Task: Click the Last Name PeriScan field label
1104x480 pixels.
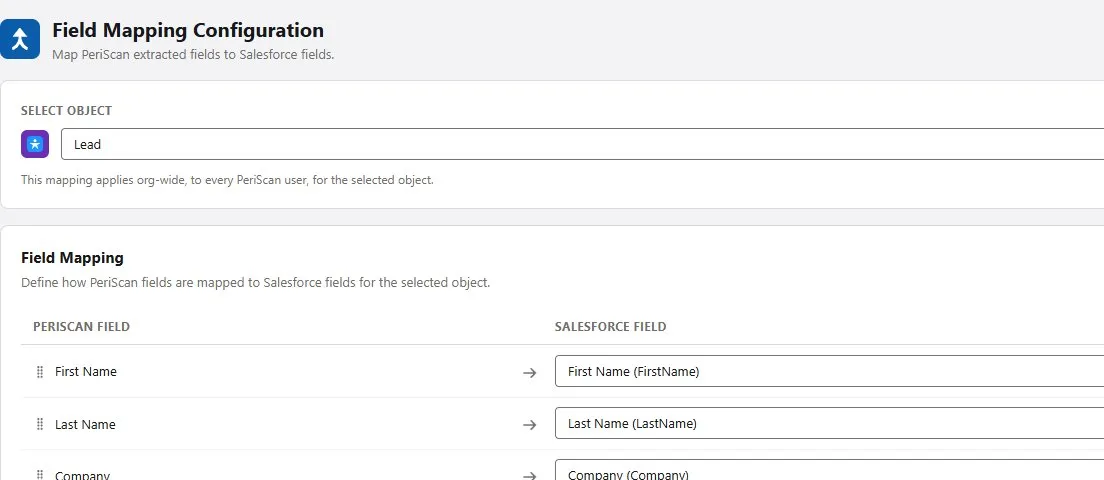Action: [85, 424]
